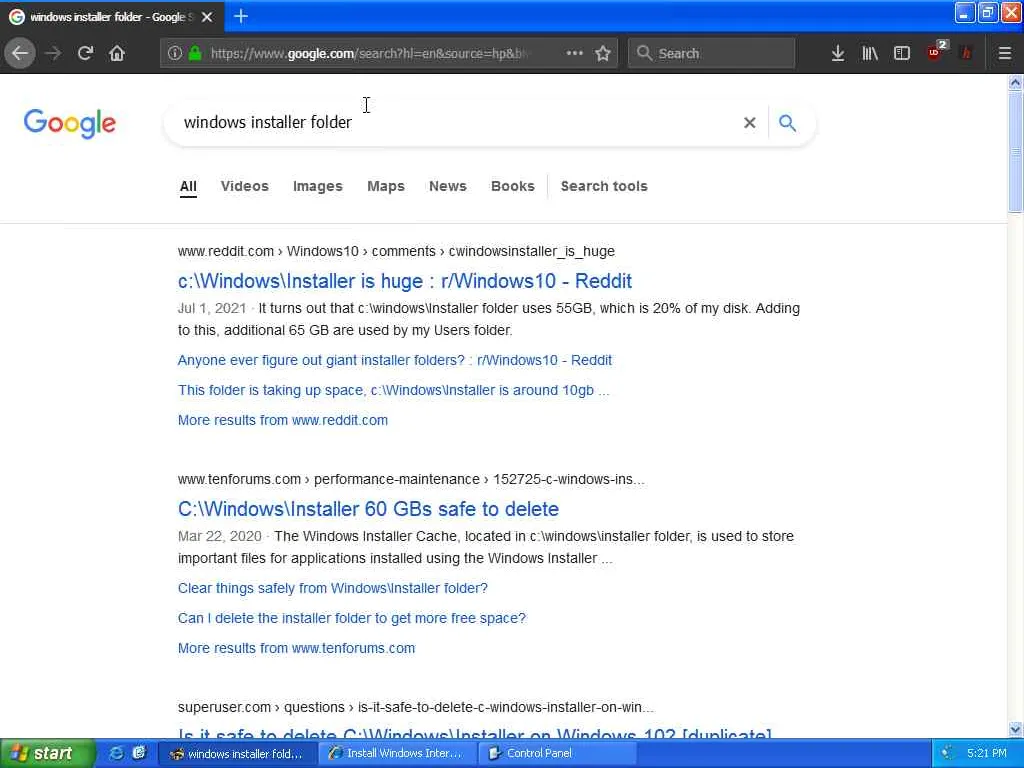The height and width of the screenshot is (768, 1024).
Task: Close the Google search tab
Action: [x=207, y=17]
